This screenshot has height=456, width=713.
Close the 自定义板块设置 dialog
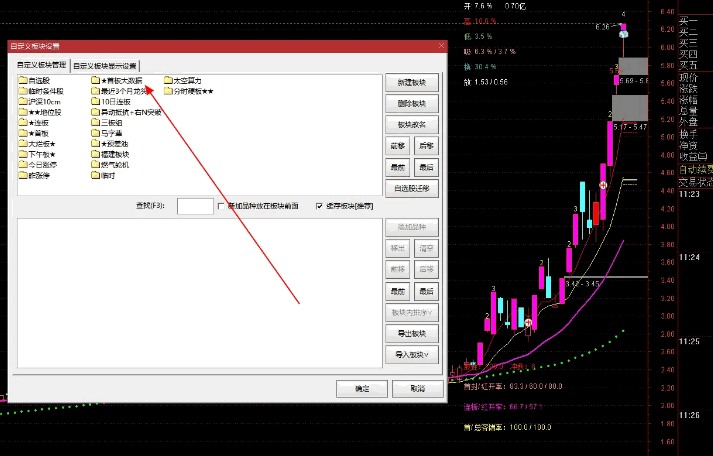pos(441,46)
